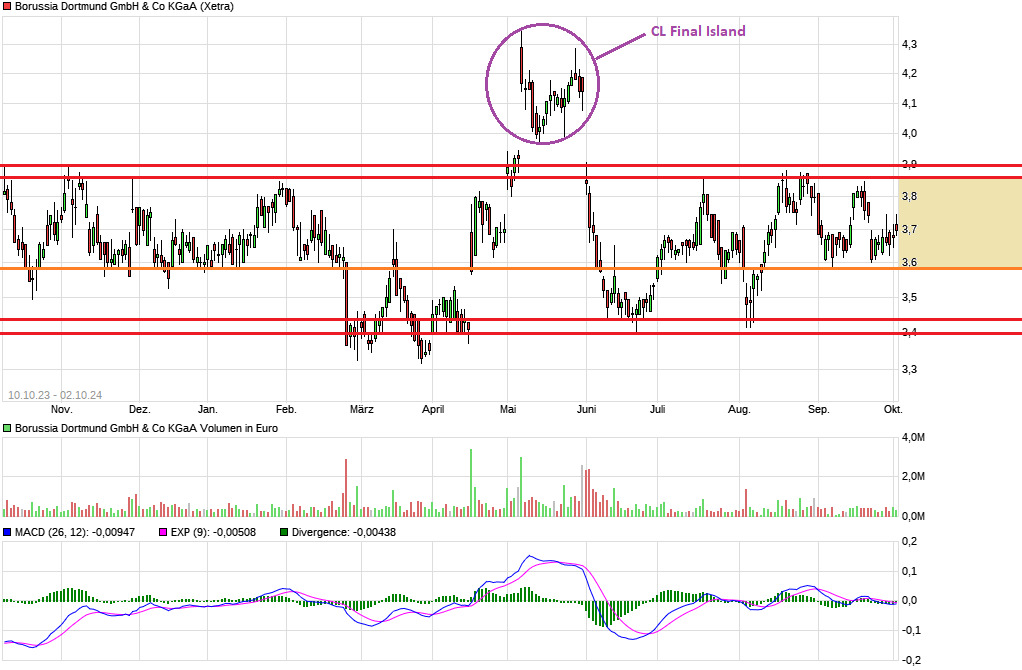Click the 4,3 price axis value
1022x670 pixels.
point(909,44)
